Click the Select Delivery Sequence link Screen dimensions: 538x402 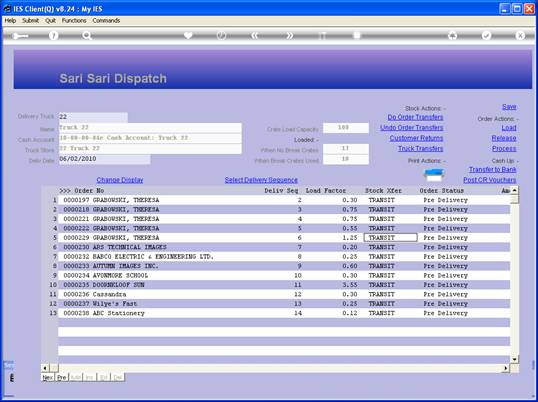261,180
